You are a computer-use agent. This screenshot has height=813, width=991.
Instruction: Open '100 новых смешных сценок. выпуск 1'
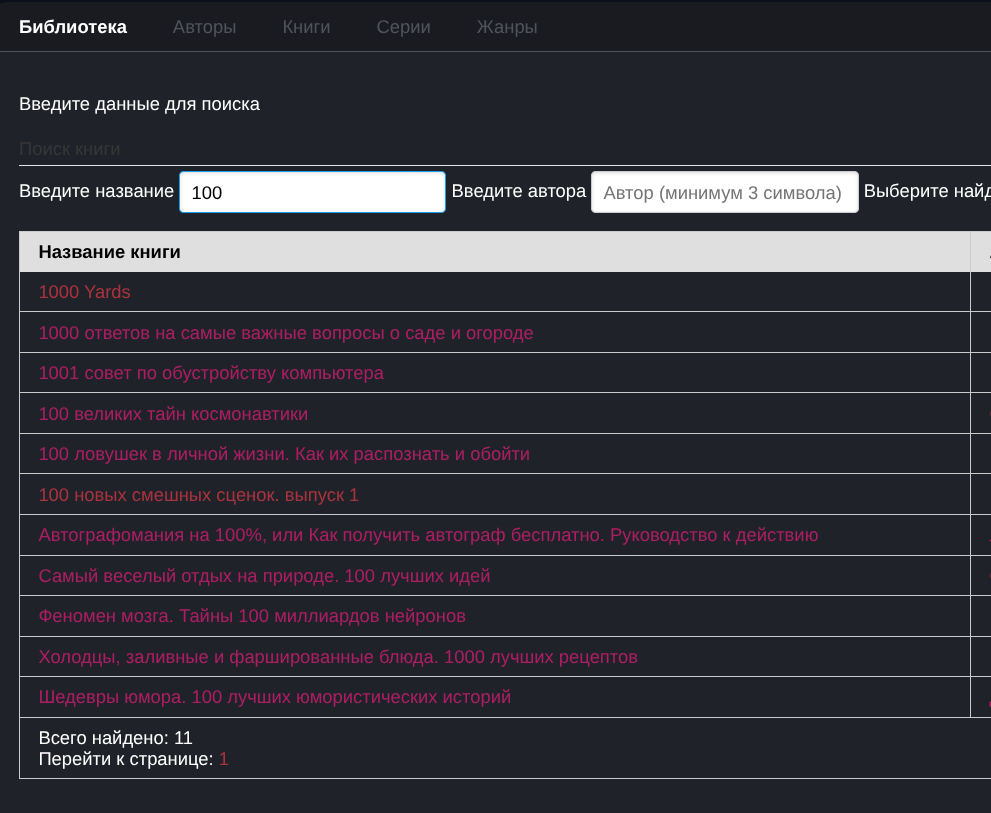[198, 495]
